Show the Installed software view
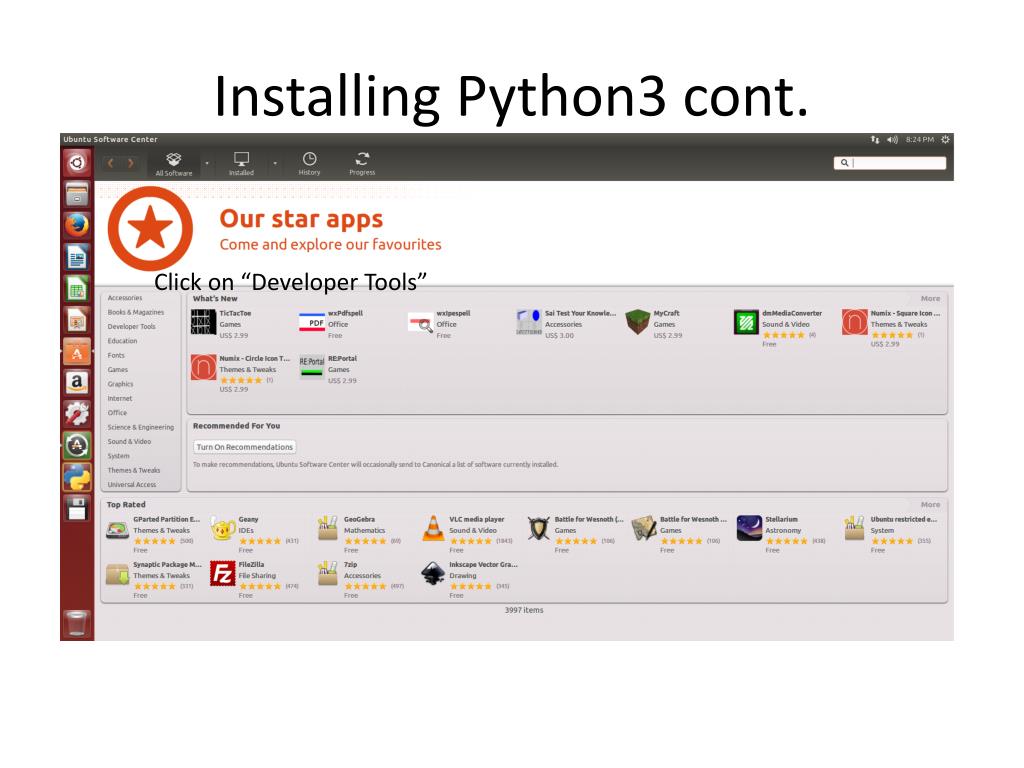 (x=241, y=164)
